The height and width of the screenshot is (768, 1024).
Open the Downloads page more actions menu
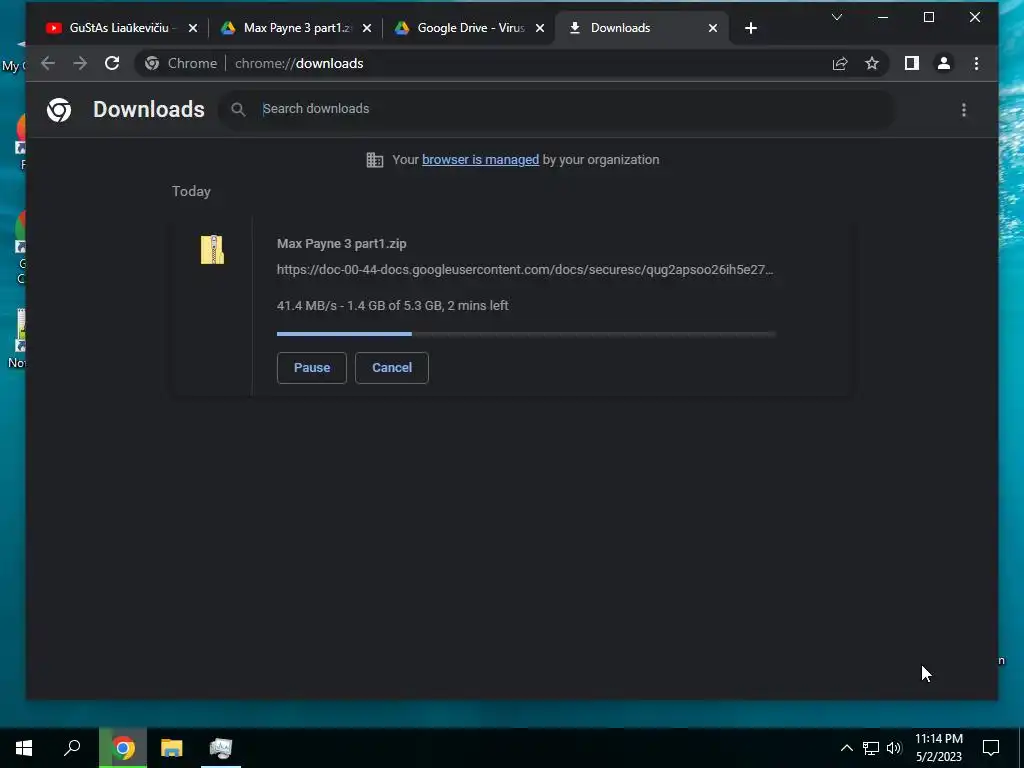(964, 110)
